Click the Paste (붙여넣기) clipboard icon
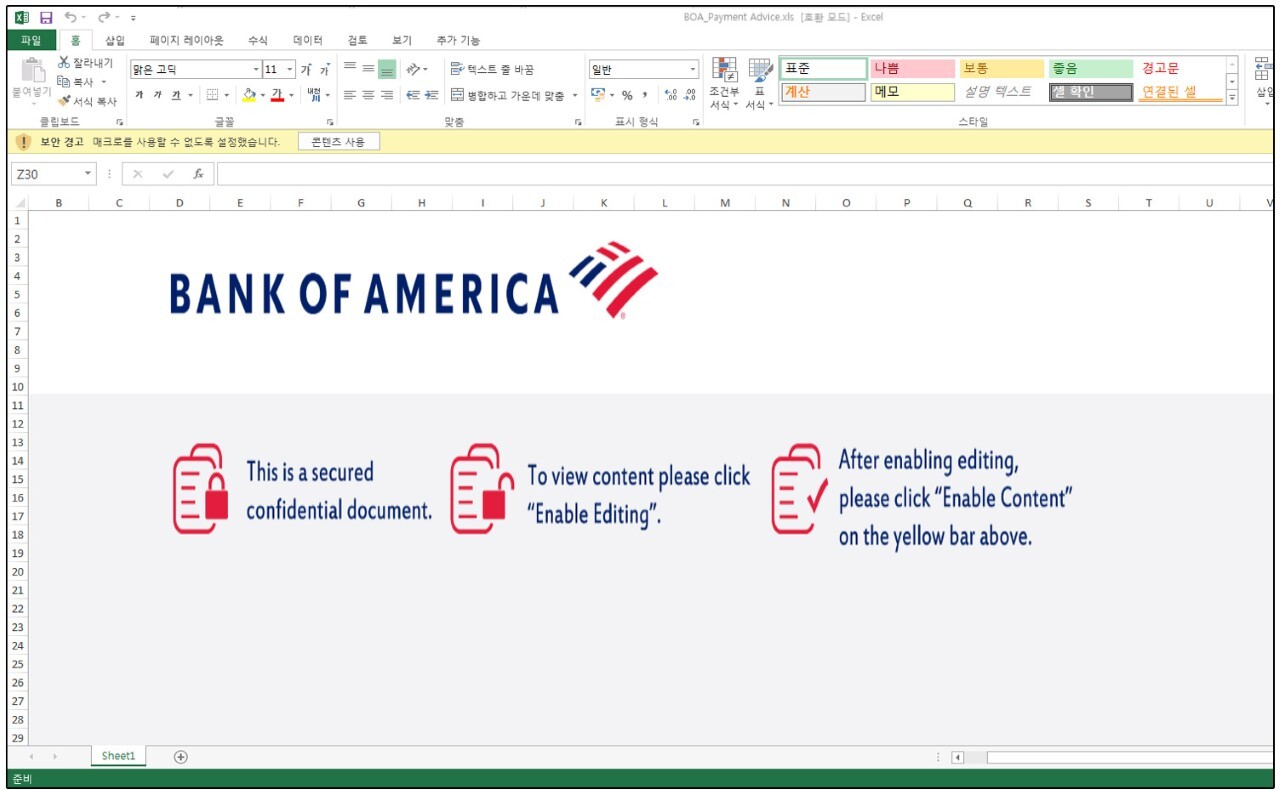The height and width of the screenshot is (790, 1280). pyautogui.click(x=33, y=70)
